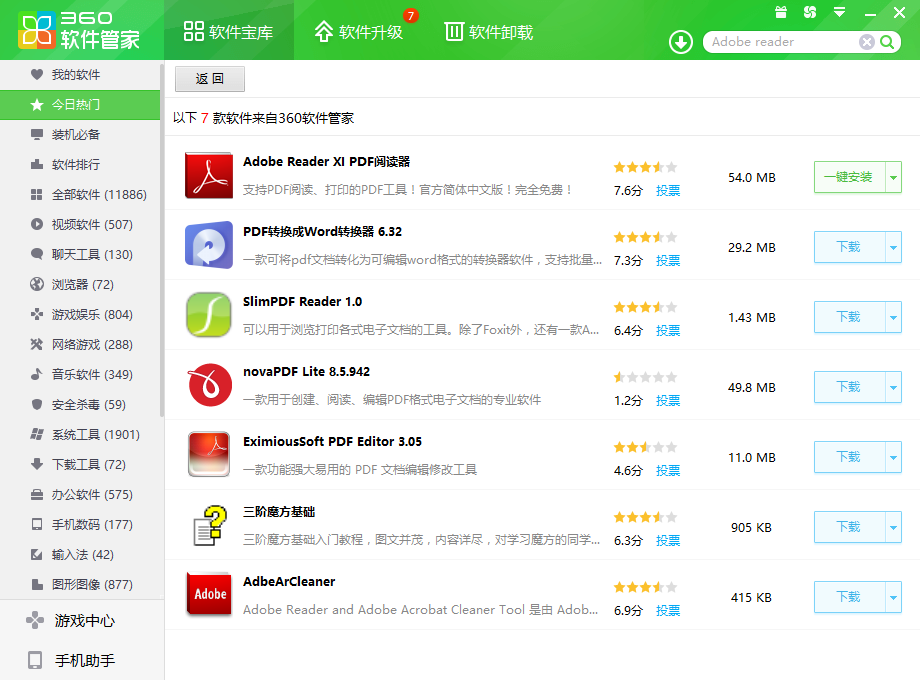Click the sidebar vertical scrollbar

(x=162, y=241)
